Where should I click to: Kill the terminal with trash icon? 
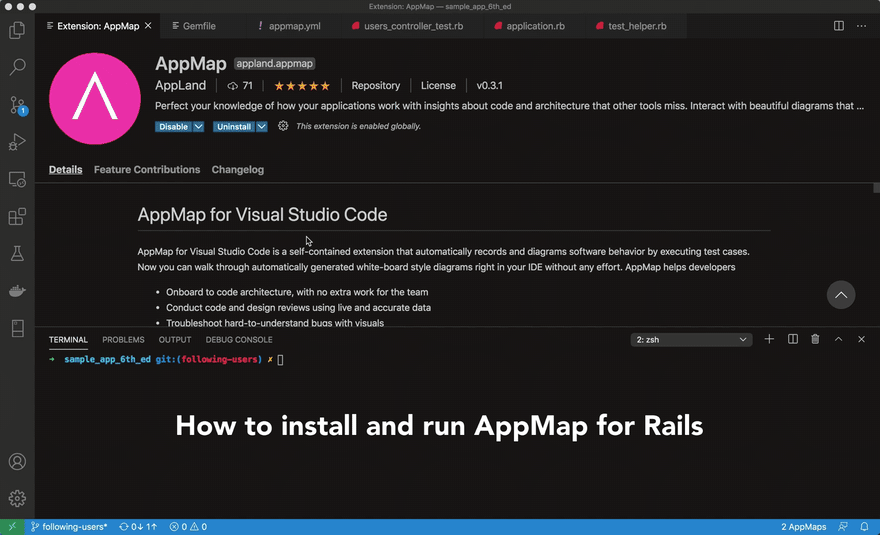pos(815,339)
